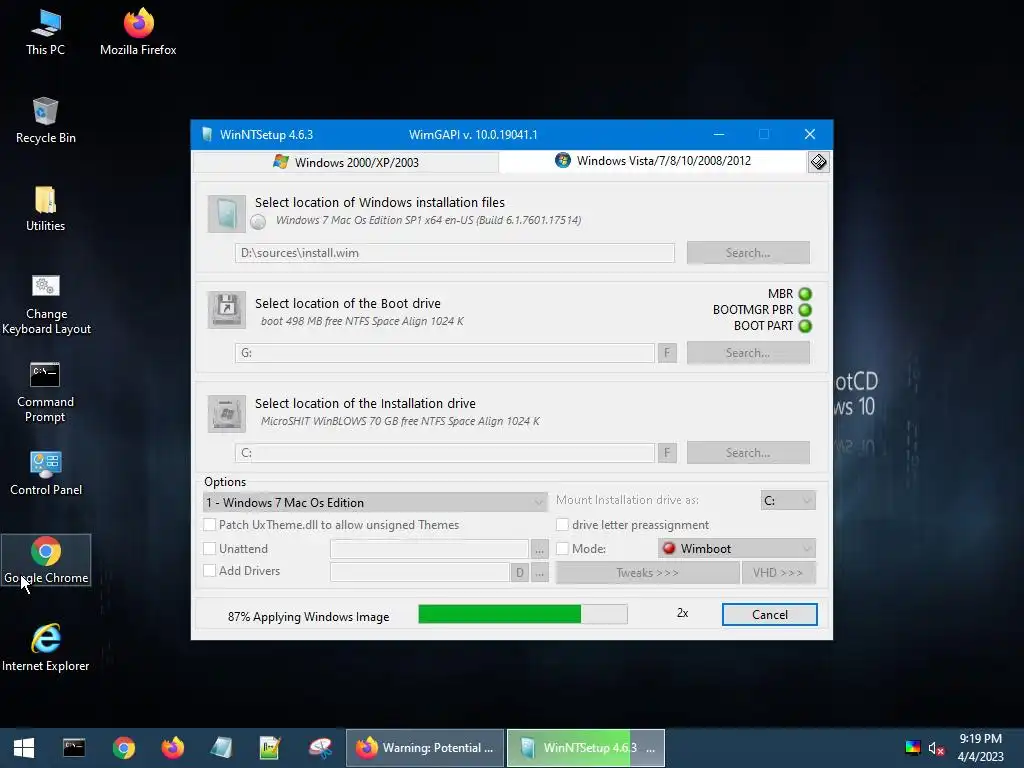Viewport: 1024px width, 768px height.
Task: Switch to Windows 2000/XP/2003 tab
Action: click(346, 163)
